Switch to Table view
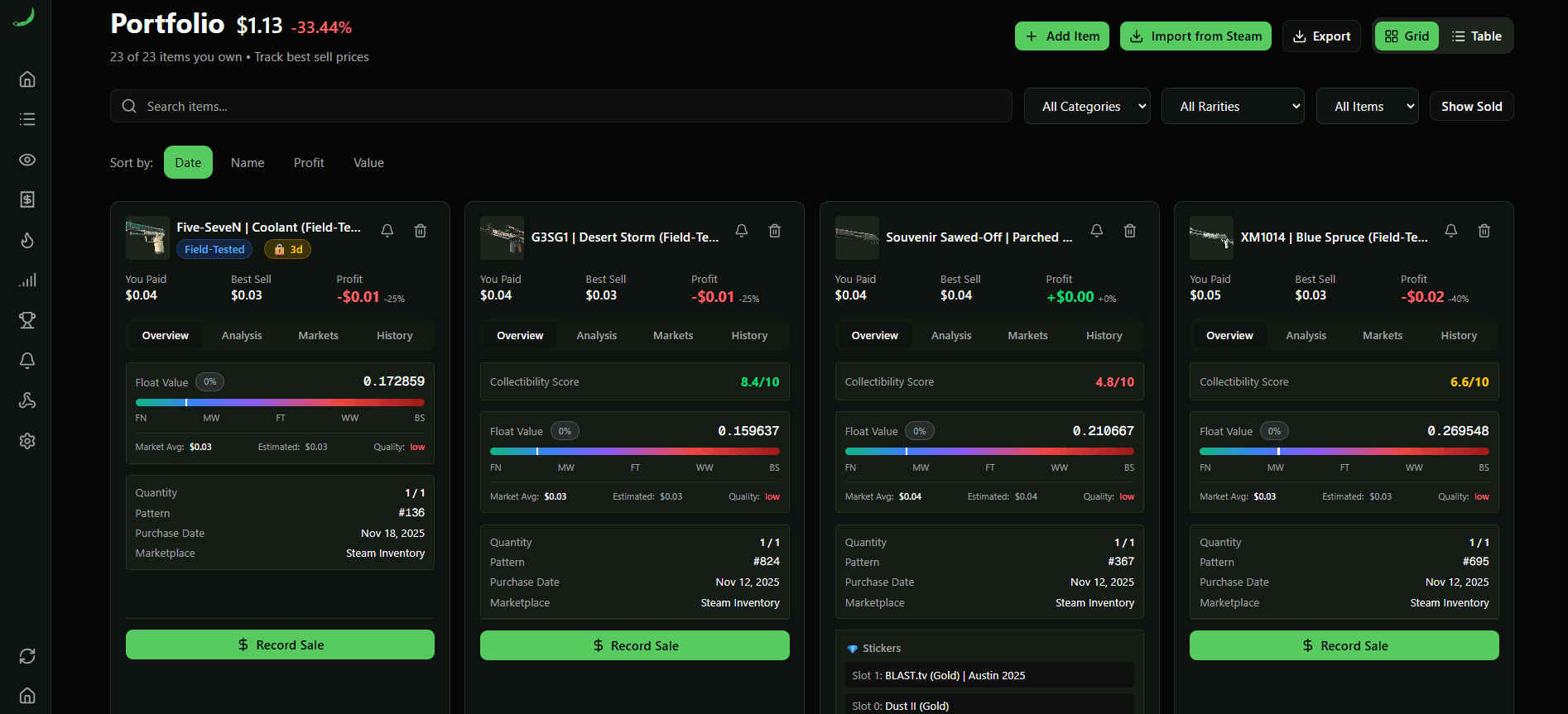 pos(1477,36)
